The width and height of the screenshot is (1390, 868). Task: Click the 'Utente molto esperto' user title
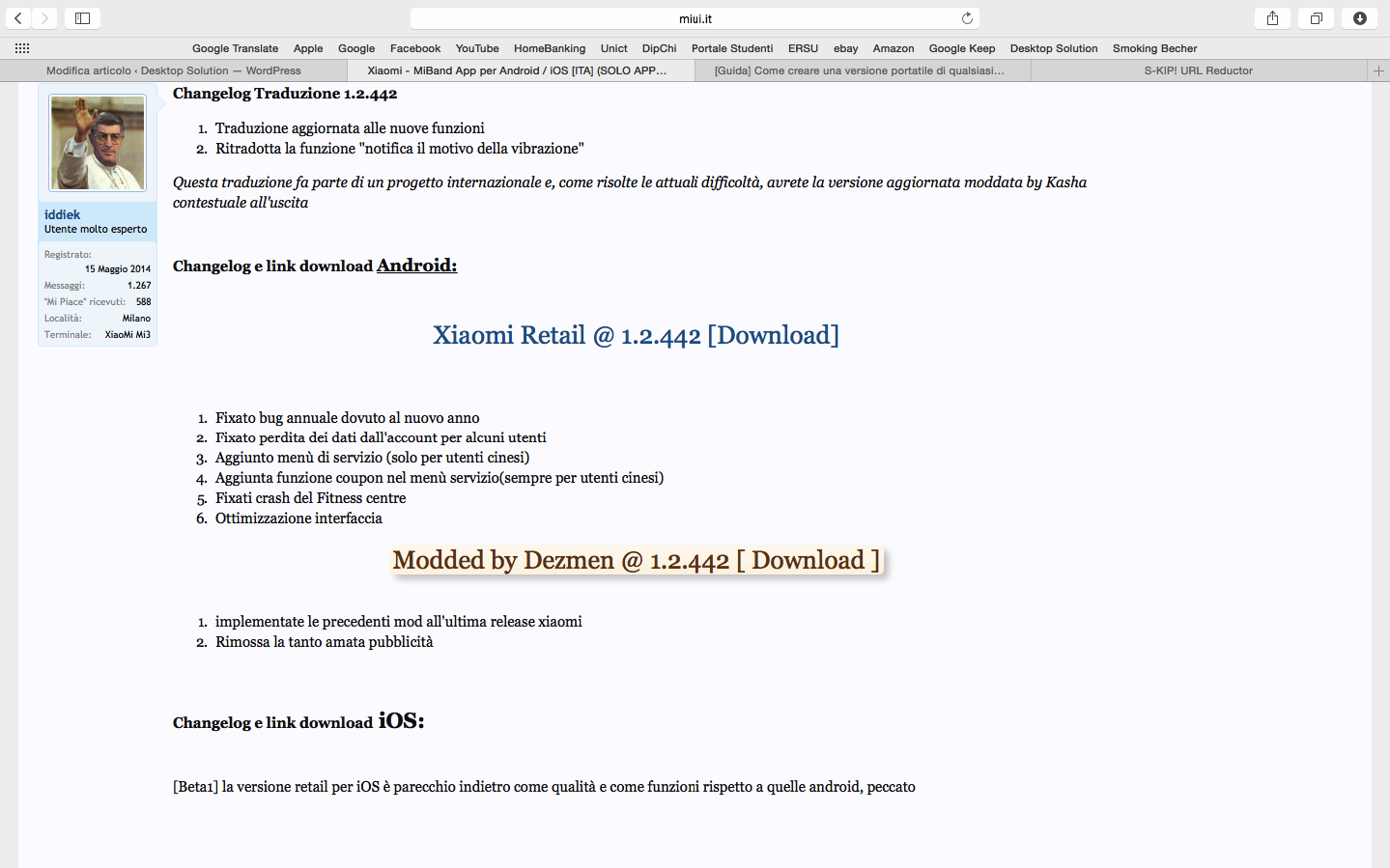click(x=96, y=230)
